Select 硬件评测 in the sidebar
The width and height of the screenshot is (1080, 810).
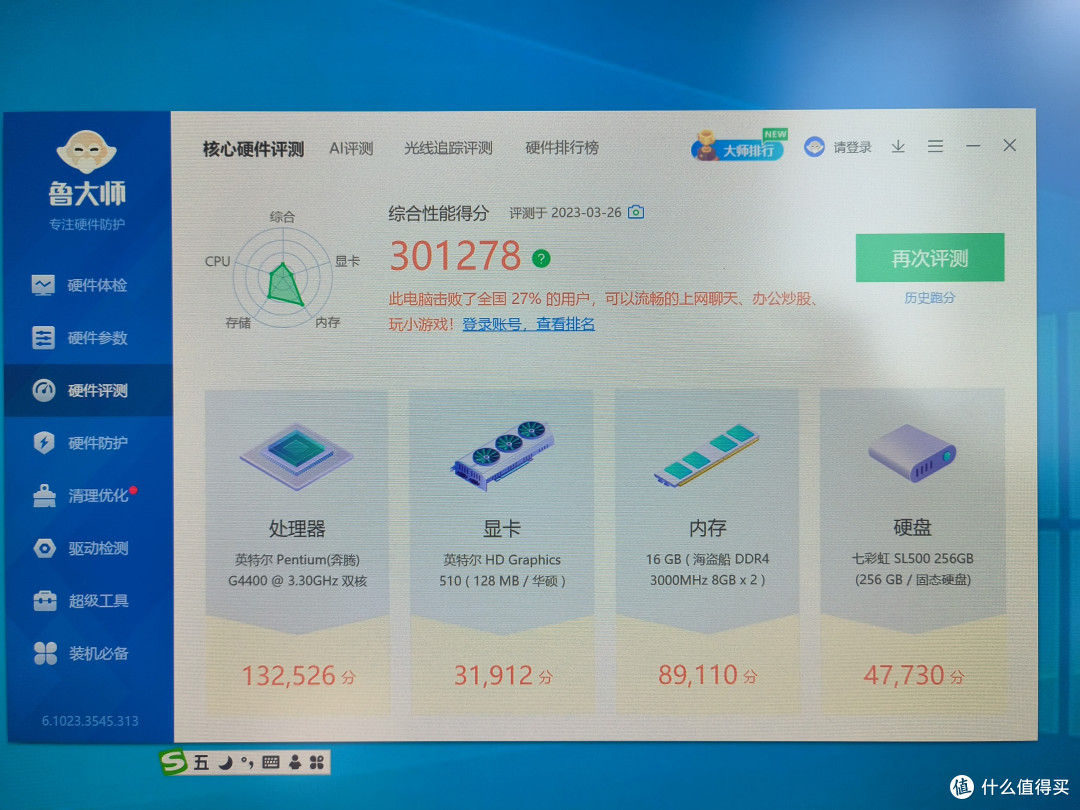coord(87,391)
